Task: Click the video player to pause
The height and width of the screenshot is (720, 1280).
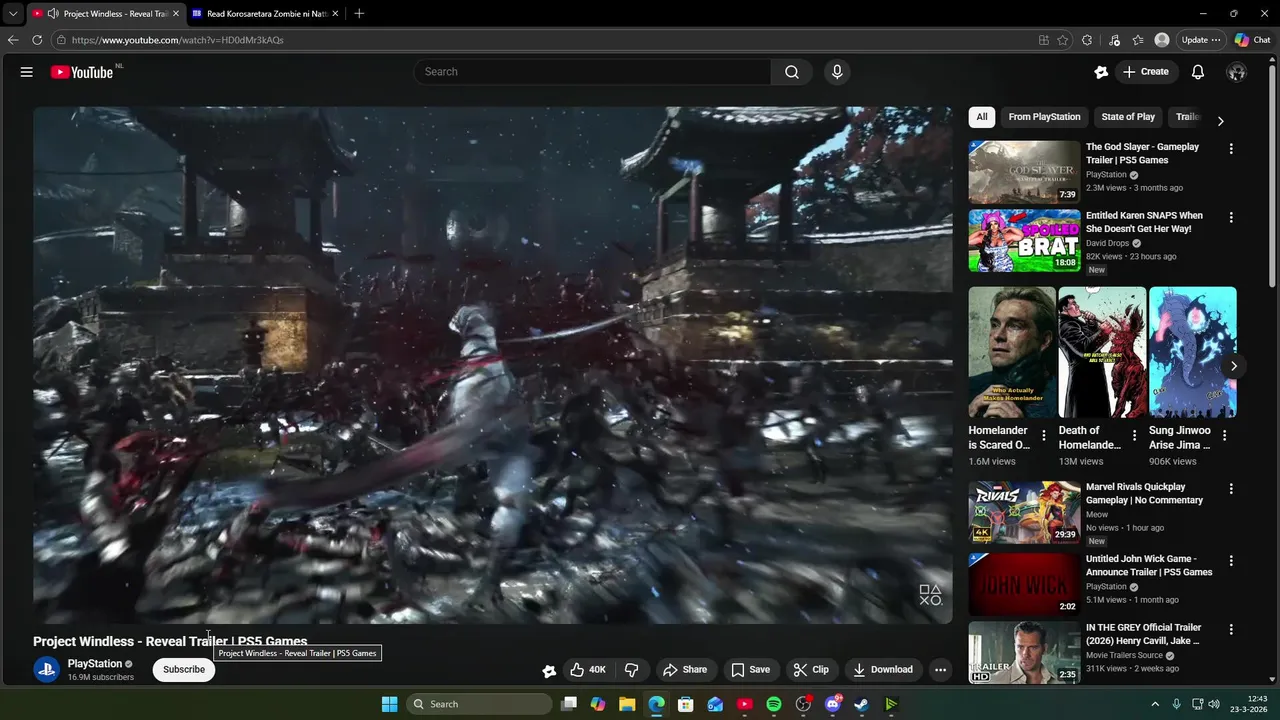Action: pyautogui.click(x=492, y=365)
